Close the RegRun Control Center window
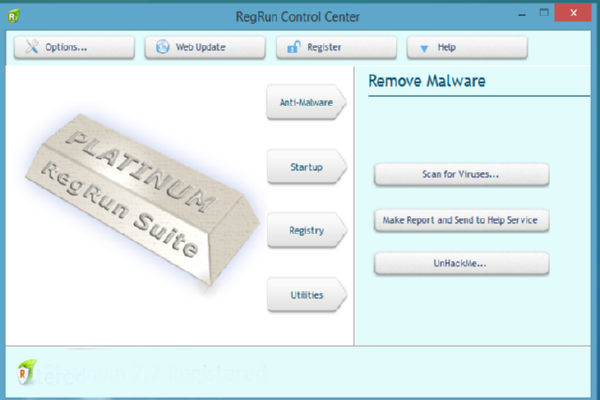 573,13
